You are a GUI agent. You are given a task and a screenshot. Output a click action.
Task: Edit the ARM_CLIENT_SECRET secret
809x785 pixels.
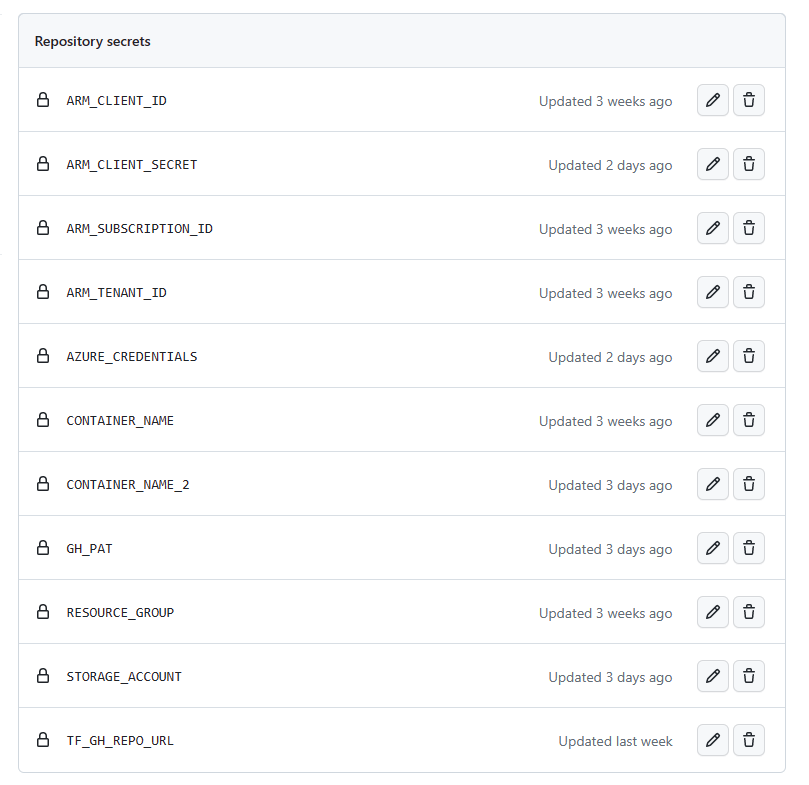tap(712, 164)
